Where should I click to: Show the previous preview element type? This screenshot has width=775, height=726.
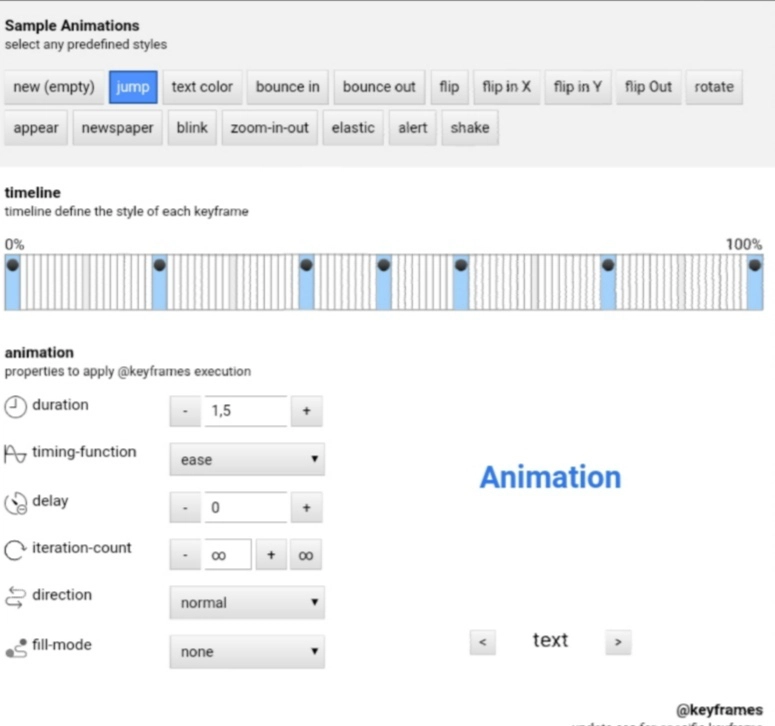pos(482,642)
